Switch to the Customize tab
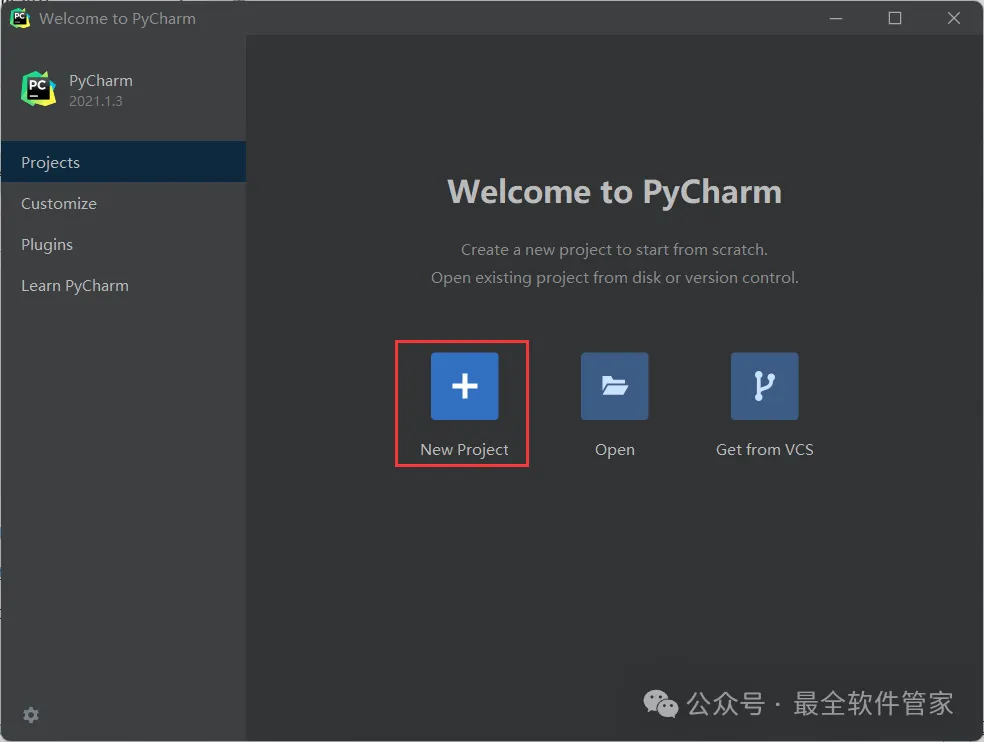The width and height of the screenshot is (984, 742). tap(124, 203)
